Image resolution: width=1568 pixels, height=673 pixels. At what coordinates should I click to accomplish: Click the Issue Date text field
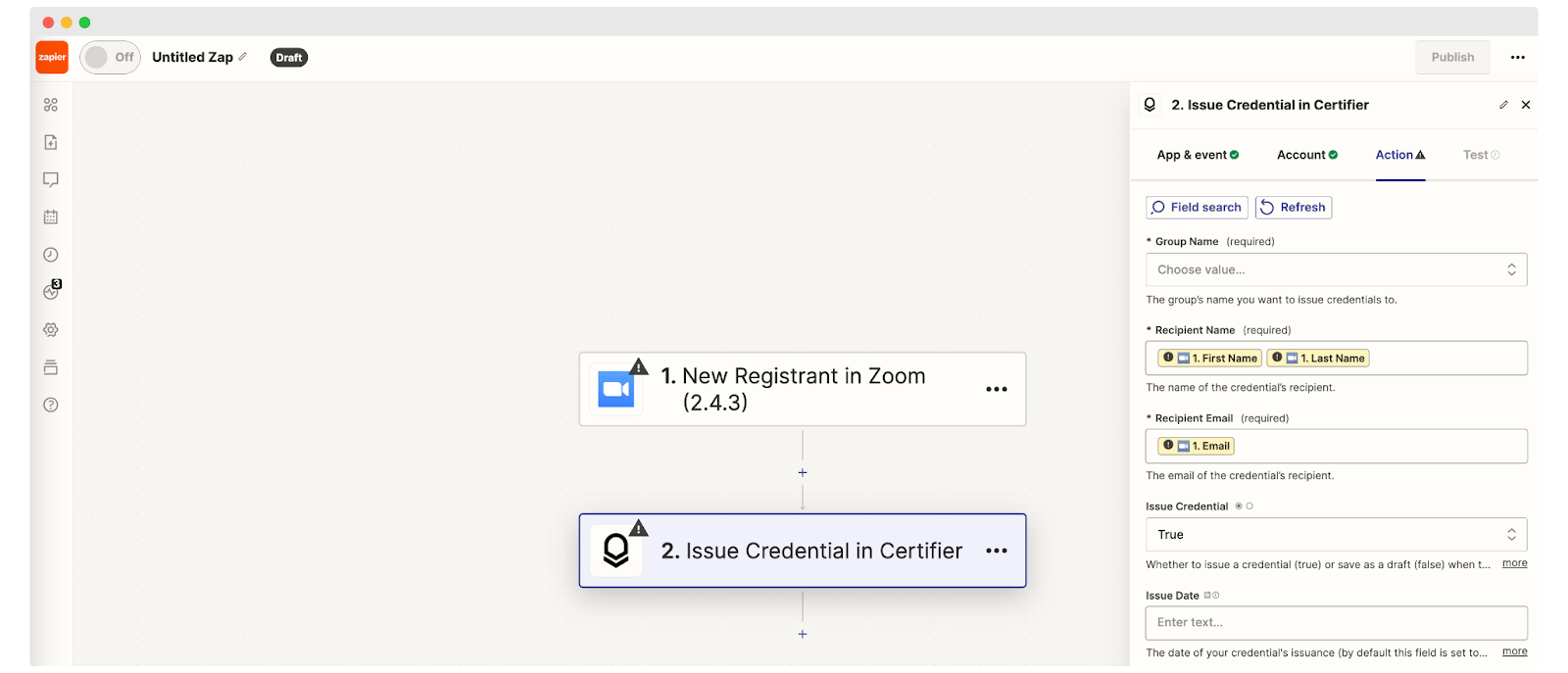coord(1336,623)
